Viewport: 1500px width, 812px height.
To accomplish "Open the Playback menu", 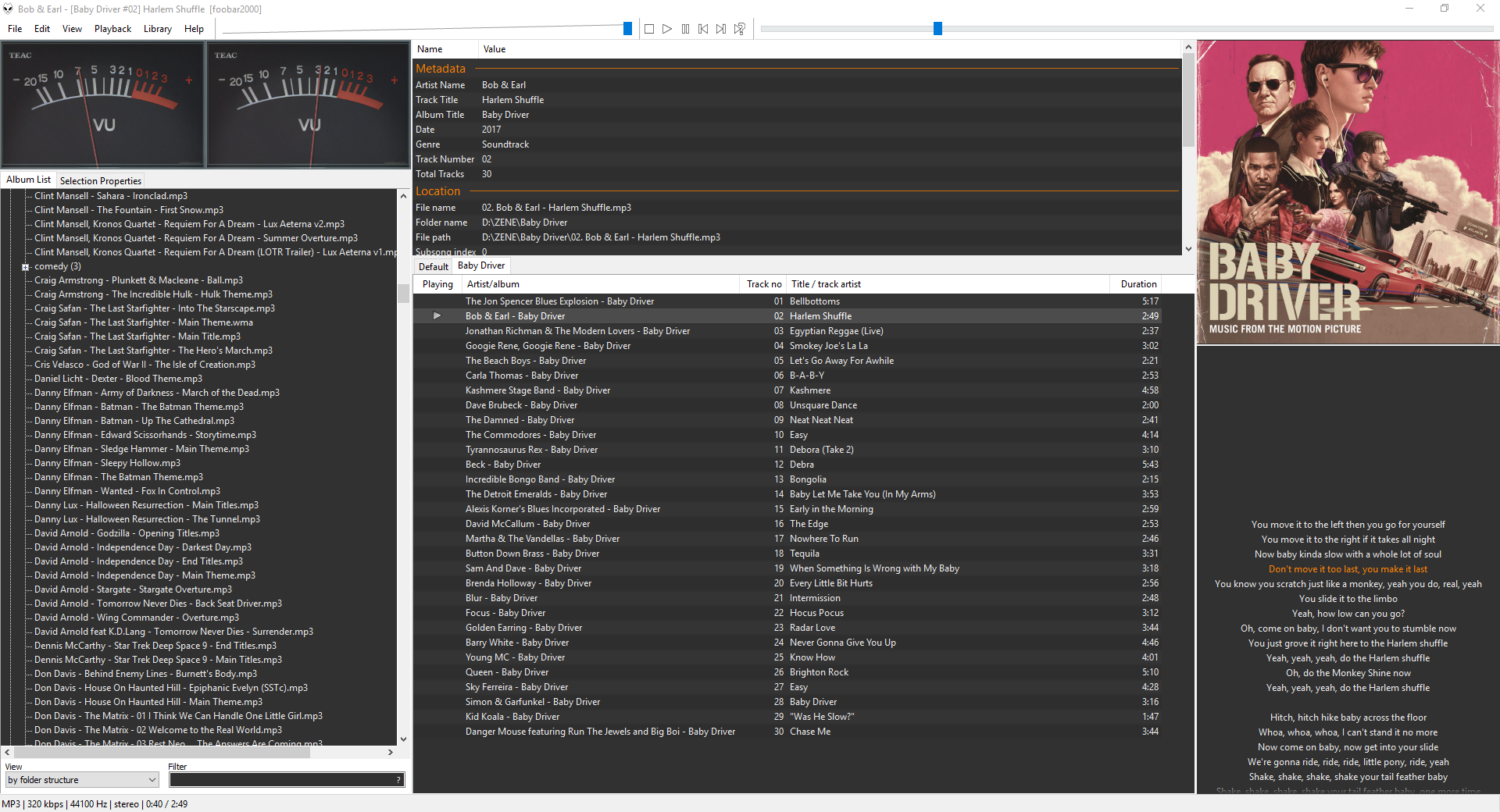I will coord(113,29).
